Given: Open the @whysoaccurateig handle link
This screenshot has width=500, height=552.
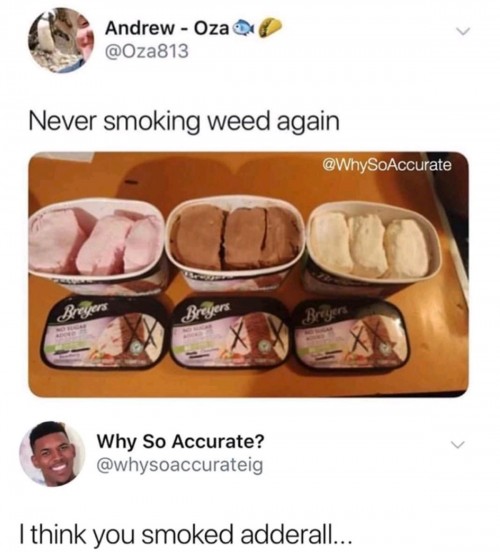Looking at the screenshot, I should 180,466.
